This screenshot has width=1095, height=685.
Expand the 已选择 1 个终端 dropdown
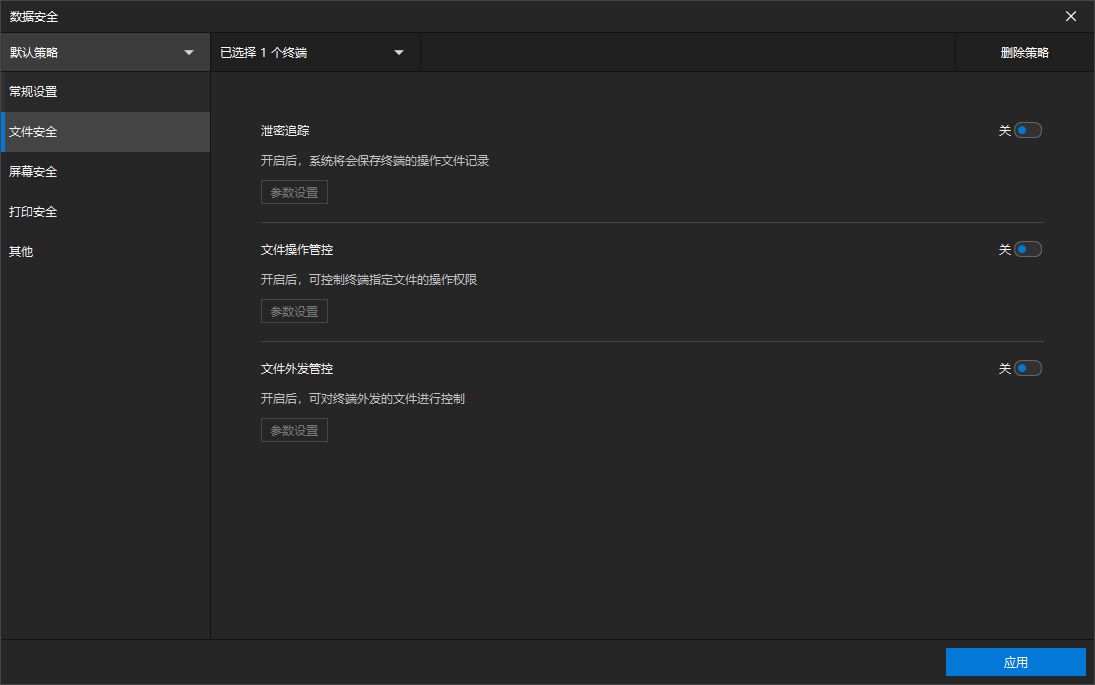pos(315,52)
